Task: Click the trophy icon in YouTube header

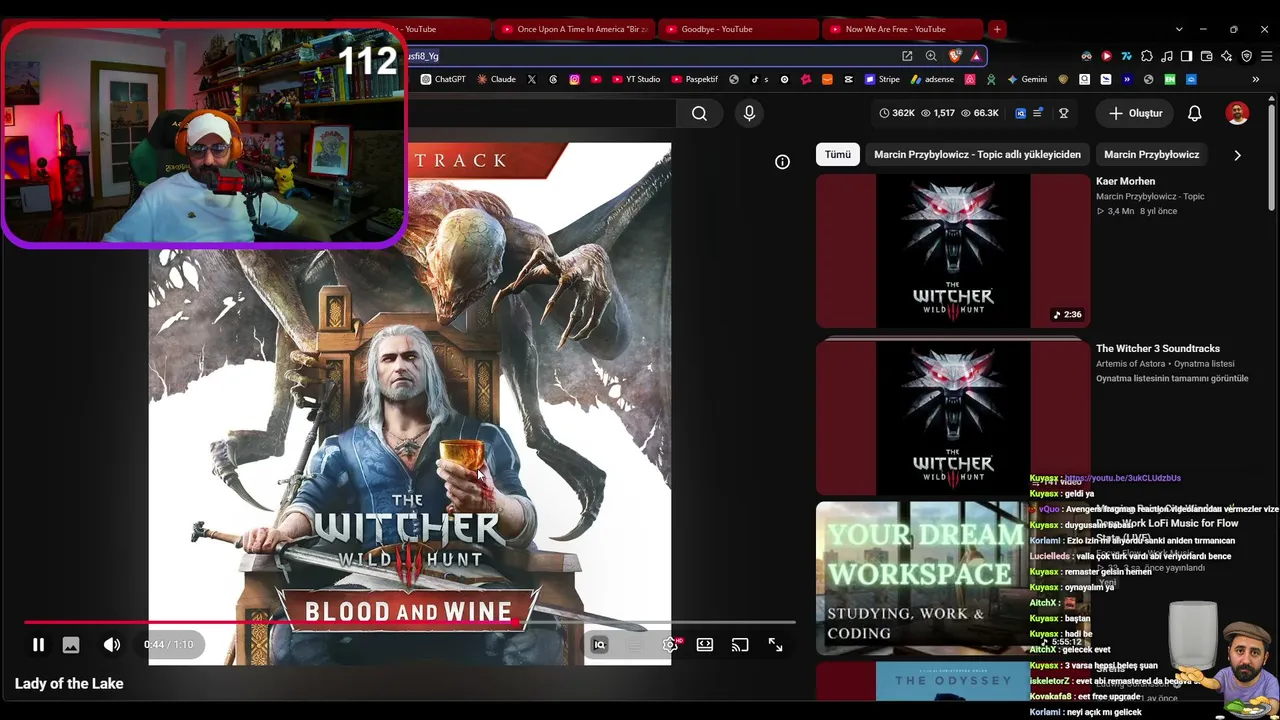Action: pos(1064,113)
